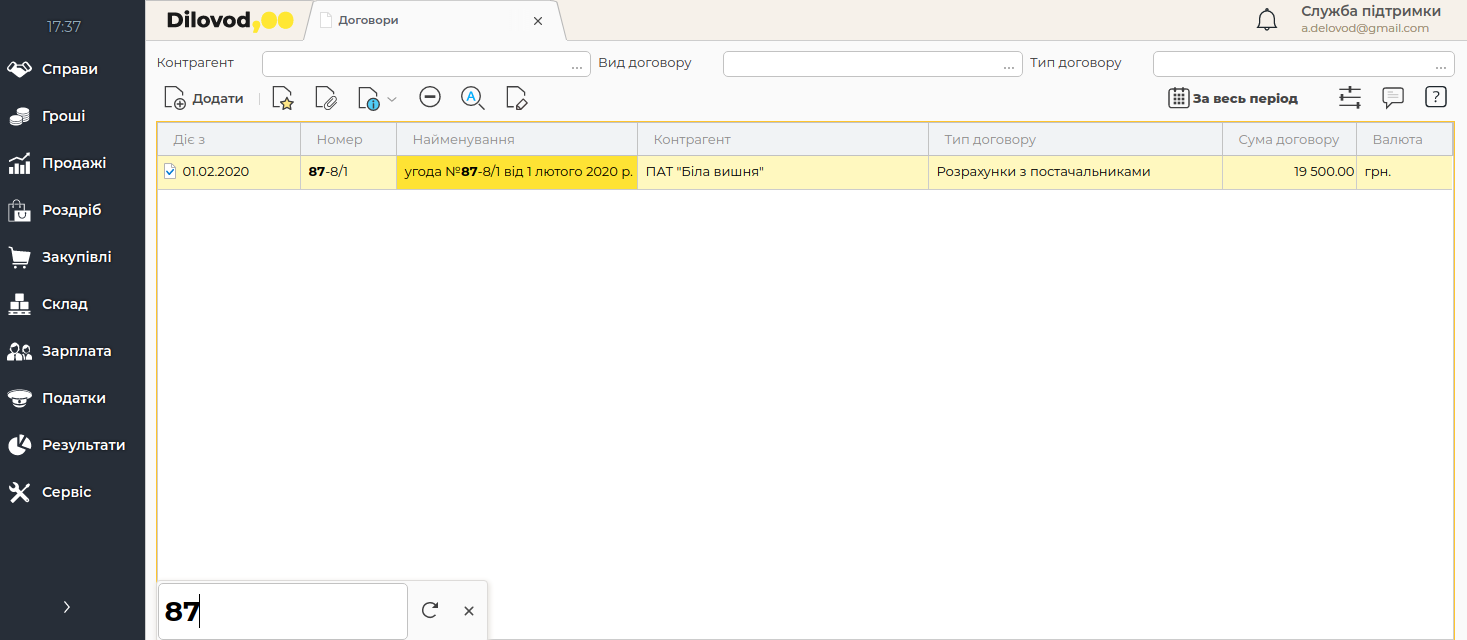Expand the sidebar with bottom chevron
The width and height of the screenshot is (1467, 640).
tap(67, 606)
